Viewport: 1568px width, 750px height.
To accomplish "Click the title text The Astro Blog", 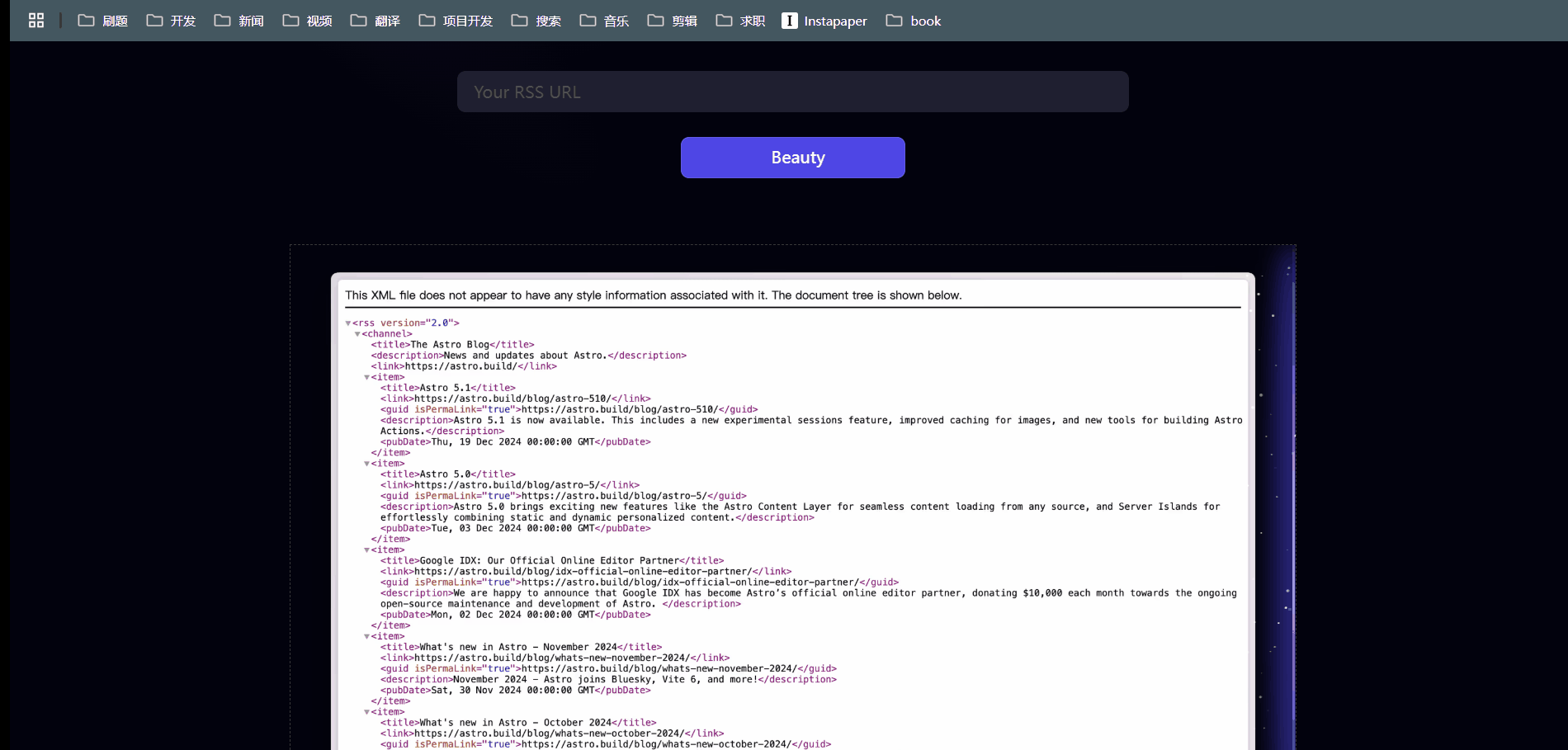I will (450, 345).
